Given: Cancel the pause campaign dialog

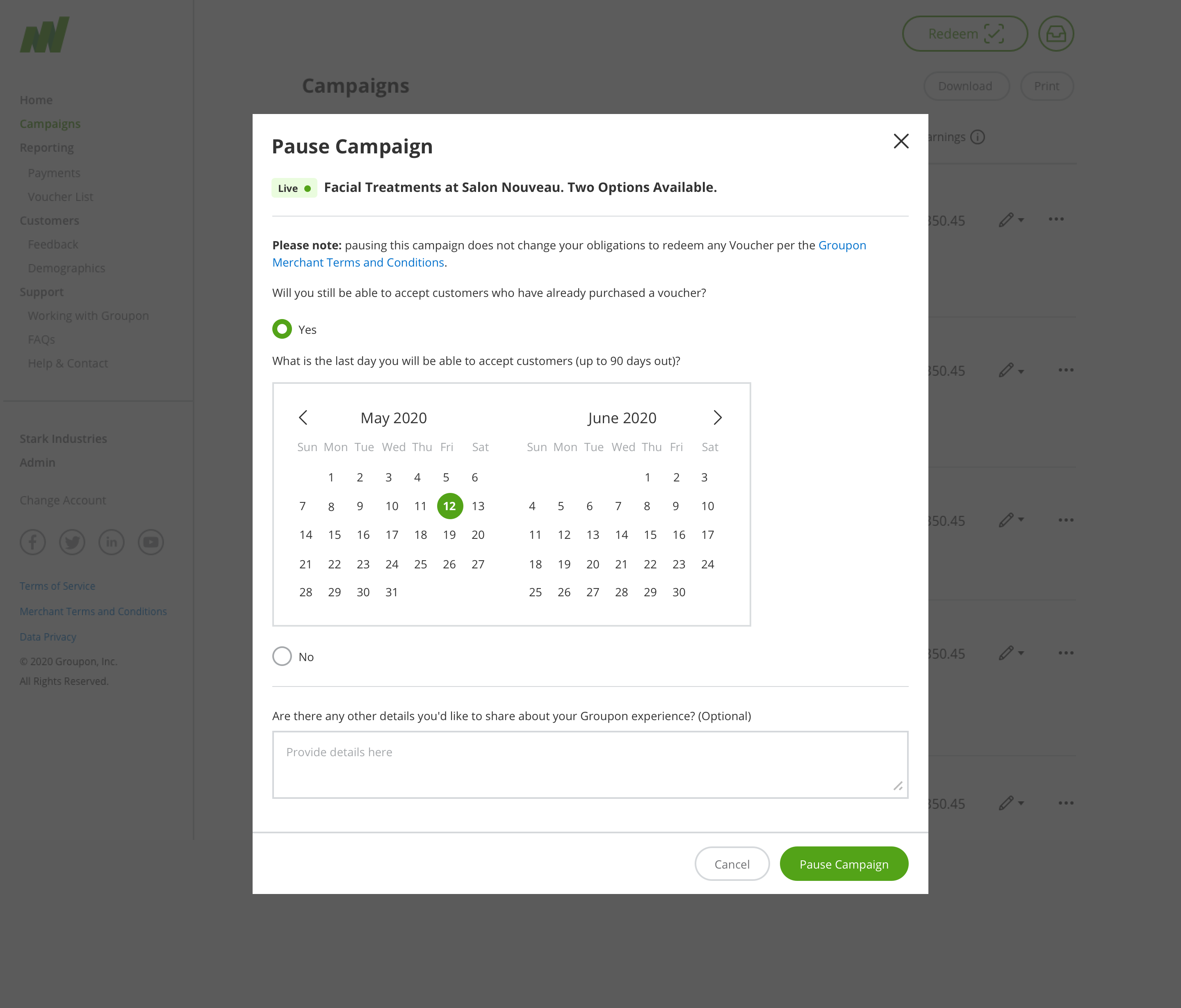Looking at the screenshot, I should 732,864.
